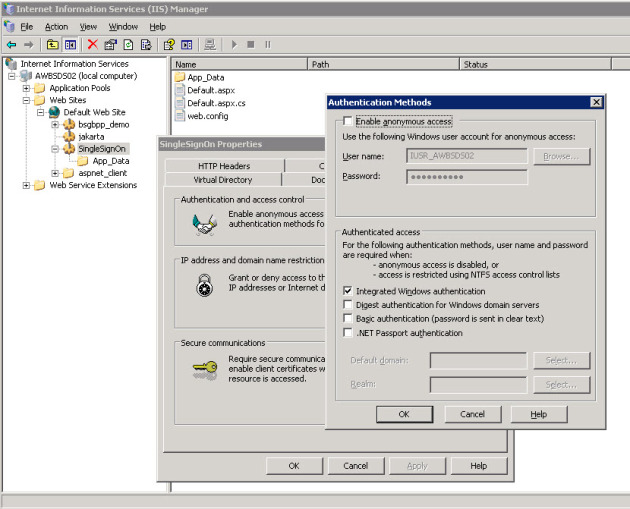Screen dimensions: 630x509
Task: Select the SingleSignOn tree node
Action: (x=102, y=149)
